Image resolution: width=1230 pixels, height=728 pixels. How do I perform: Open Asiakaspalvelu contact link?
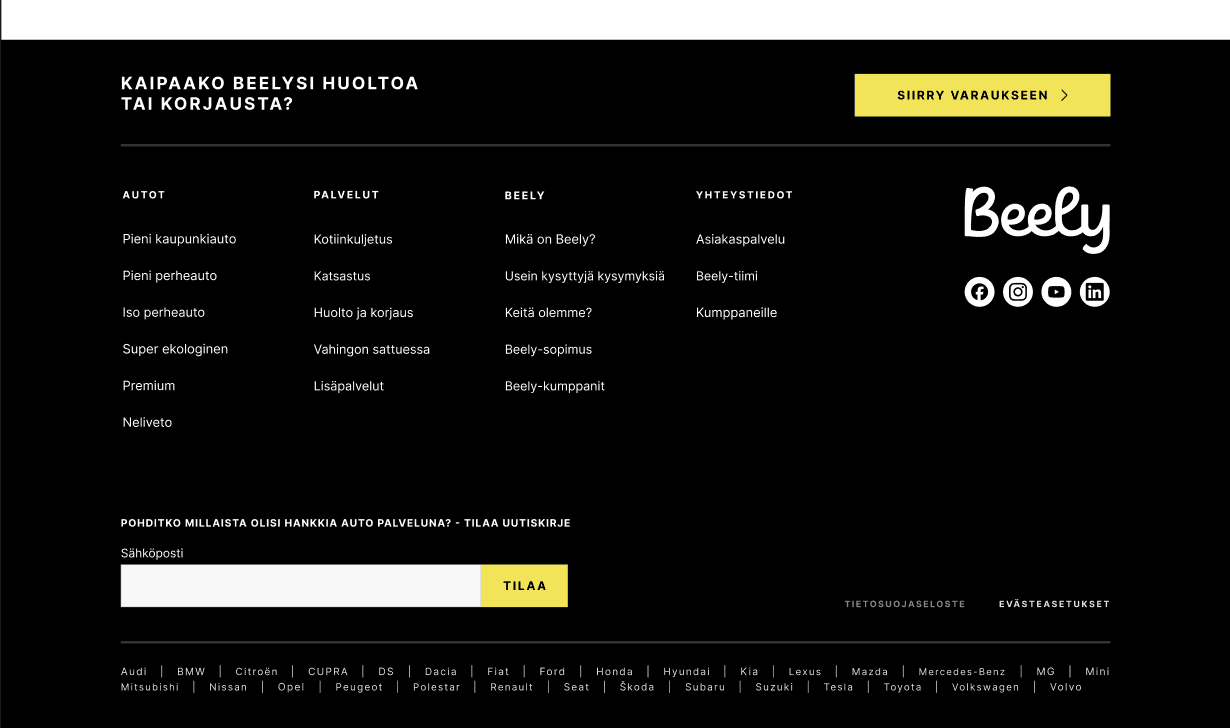tap(740, 239)
